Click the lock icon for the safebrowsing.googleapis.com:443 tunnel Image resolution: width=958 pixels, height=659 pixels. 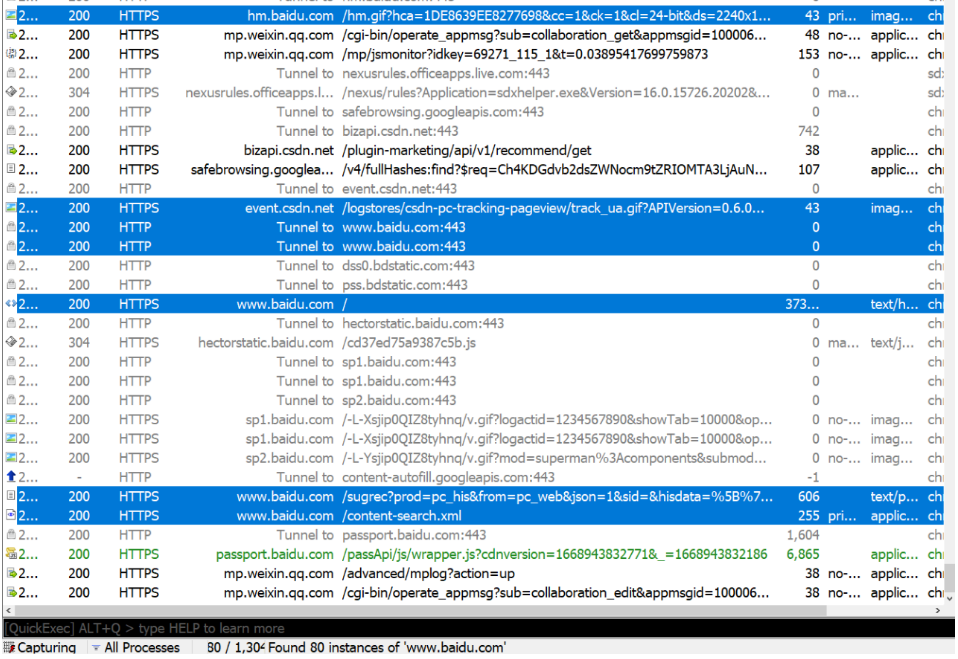[x=11, y=112]
